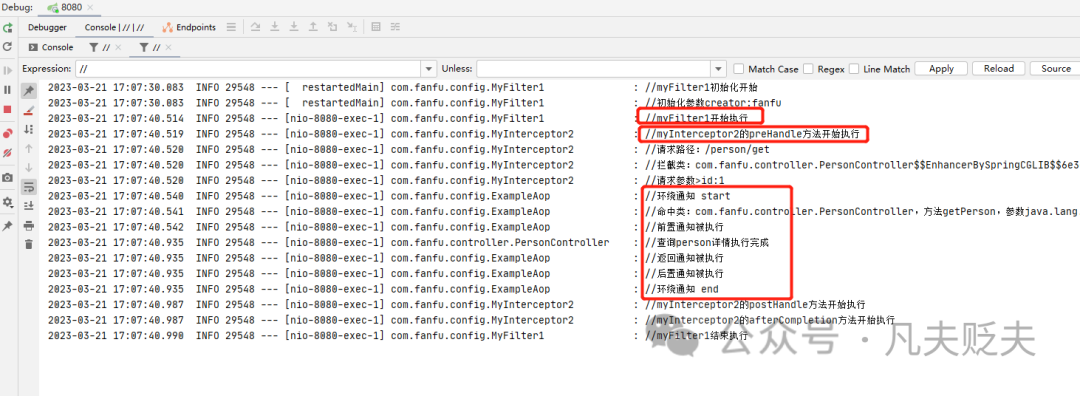The width and height of the screenshot is (1080, 396).
Task: Toggle Mute Breakpoints icon
Action: (x=8, y=153)
